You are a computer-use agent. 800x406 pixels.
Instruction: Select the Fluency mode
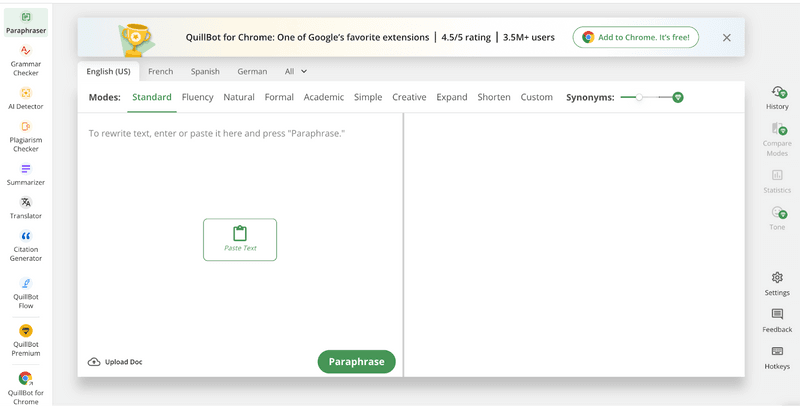click(x=197, y=97)
